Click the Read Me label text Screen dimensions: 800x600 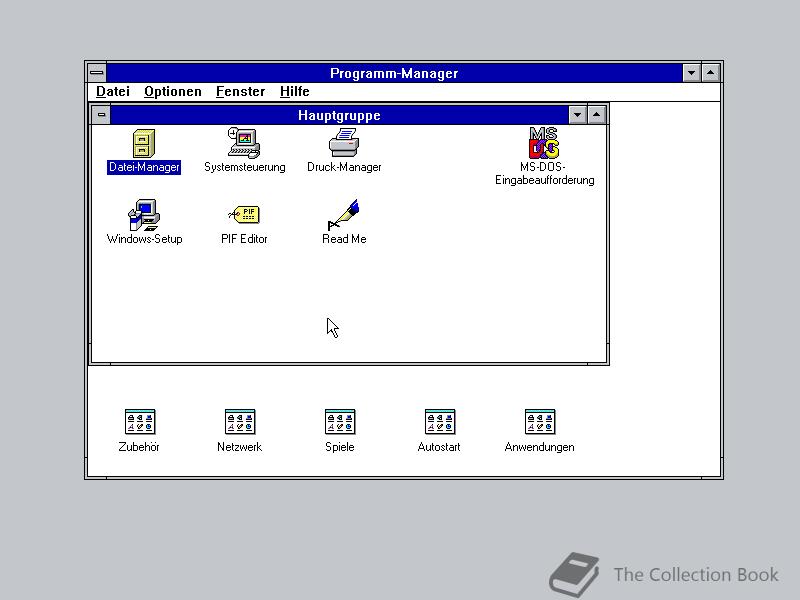pos(344,239)
